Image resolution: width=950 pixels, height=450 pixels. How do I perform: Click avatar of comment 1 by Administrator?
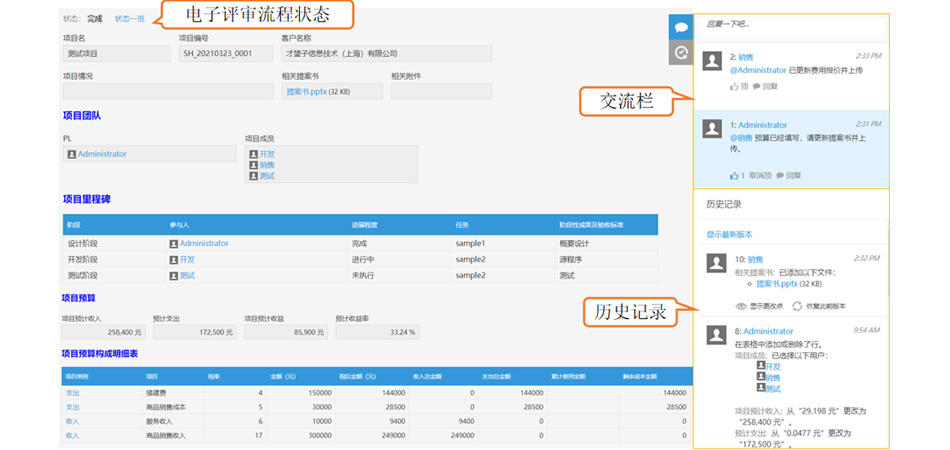tap(714, 128)
